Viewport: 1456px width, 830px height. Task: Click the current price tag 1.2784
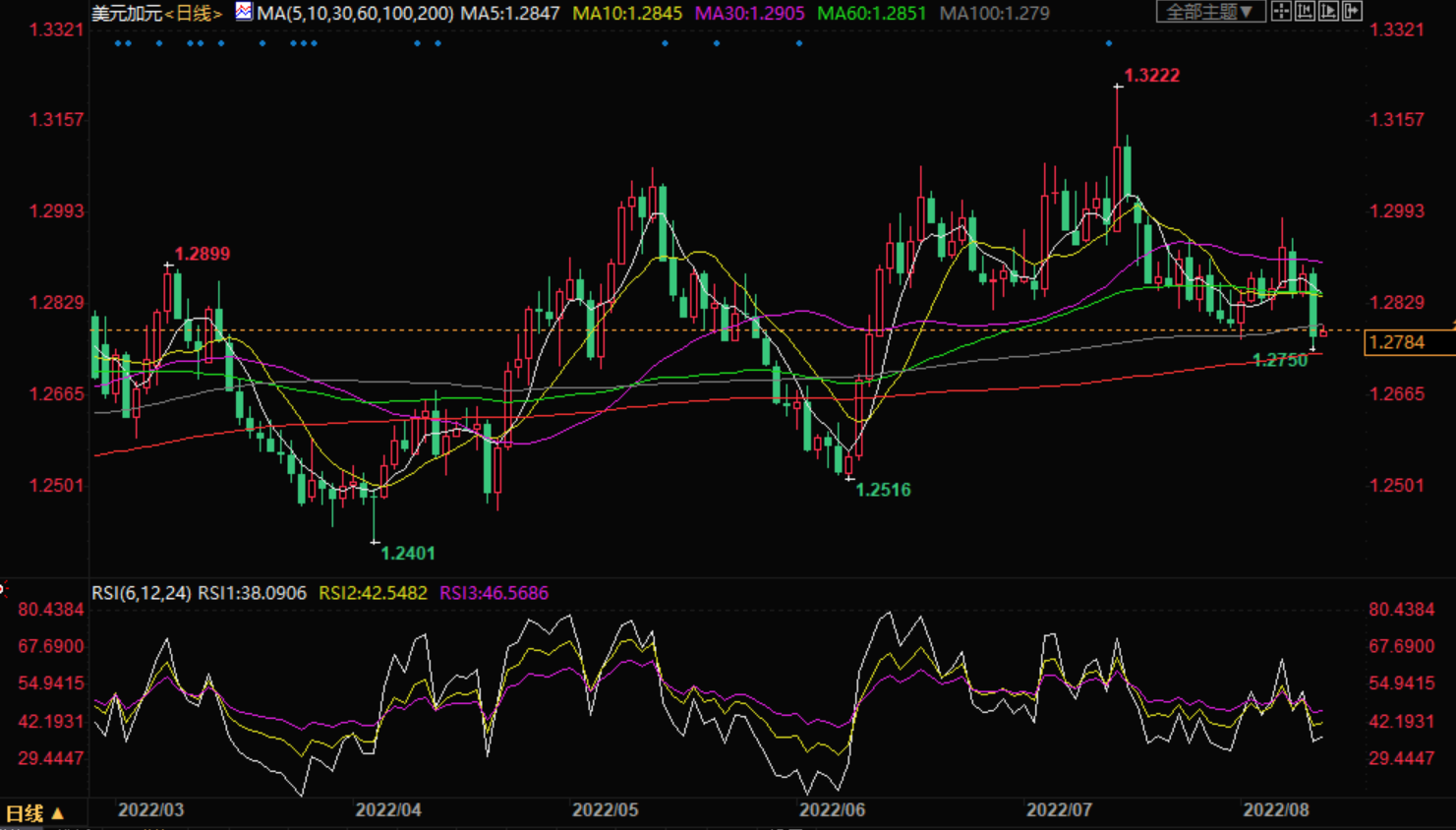pos(1397,342)
